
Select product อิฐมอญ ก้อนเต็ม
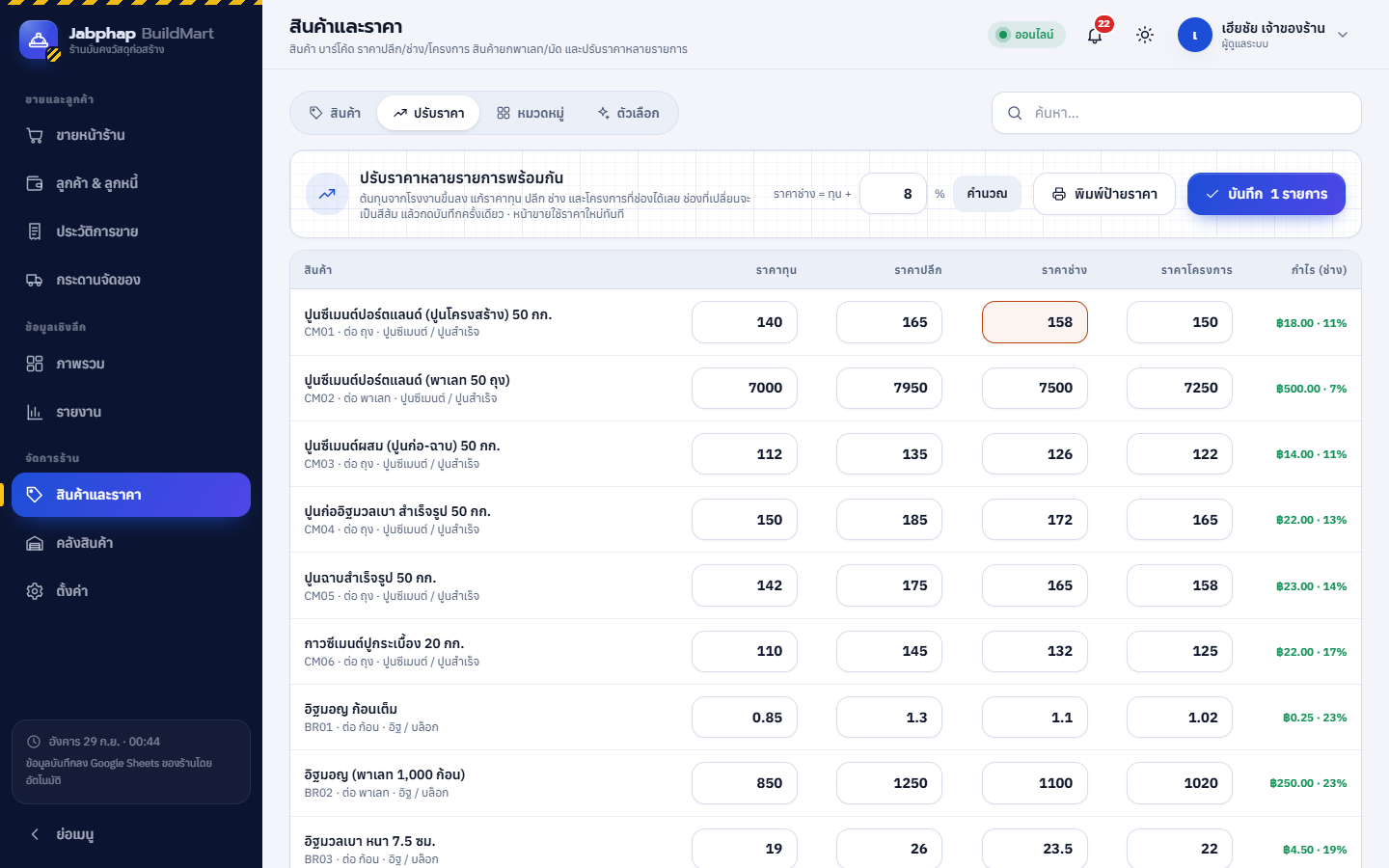(x=351, y=709)
